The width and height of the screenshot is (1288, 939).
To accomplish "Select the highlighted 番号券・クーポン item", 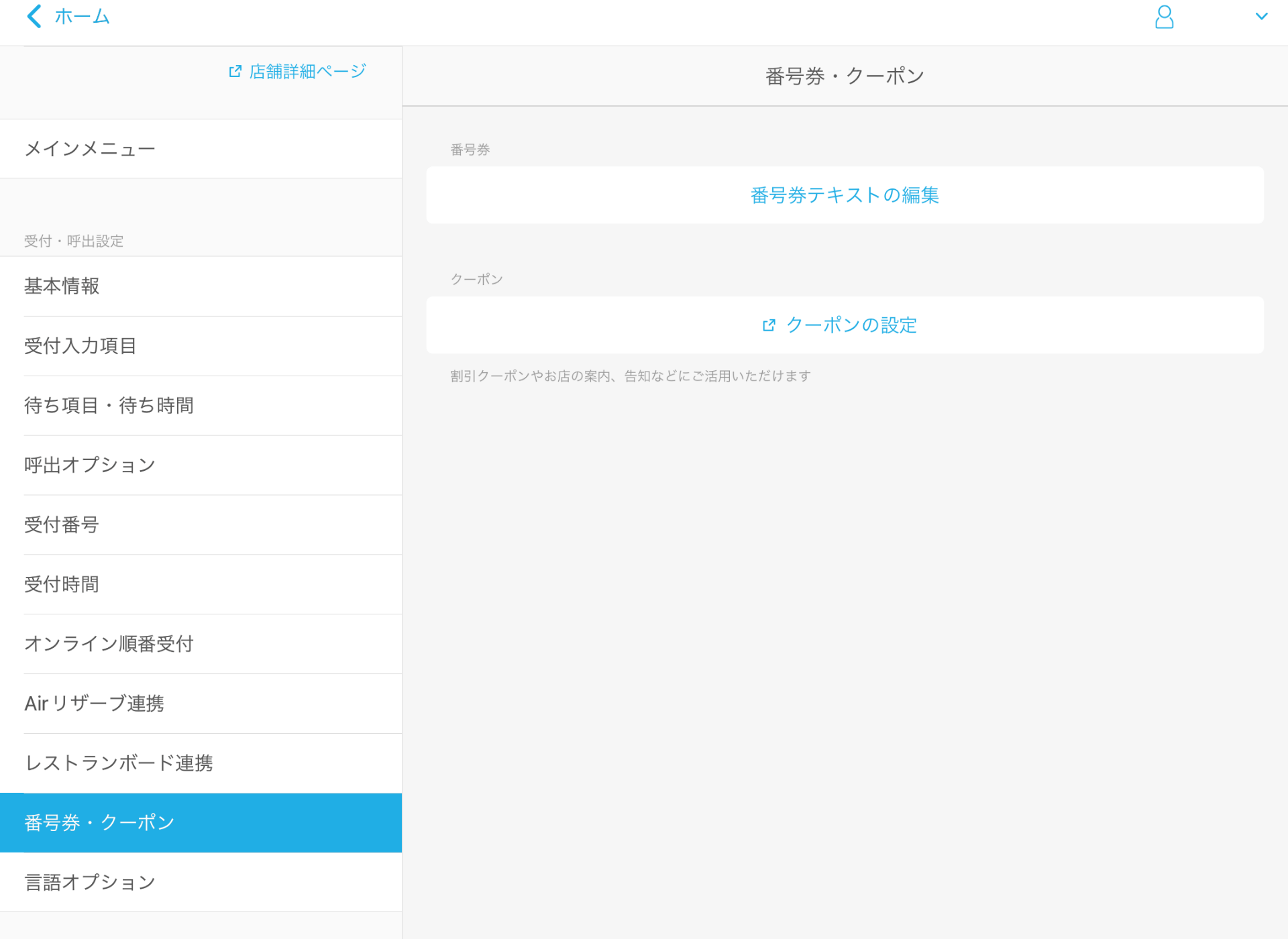I will pos(99,823).
